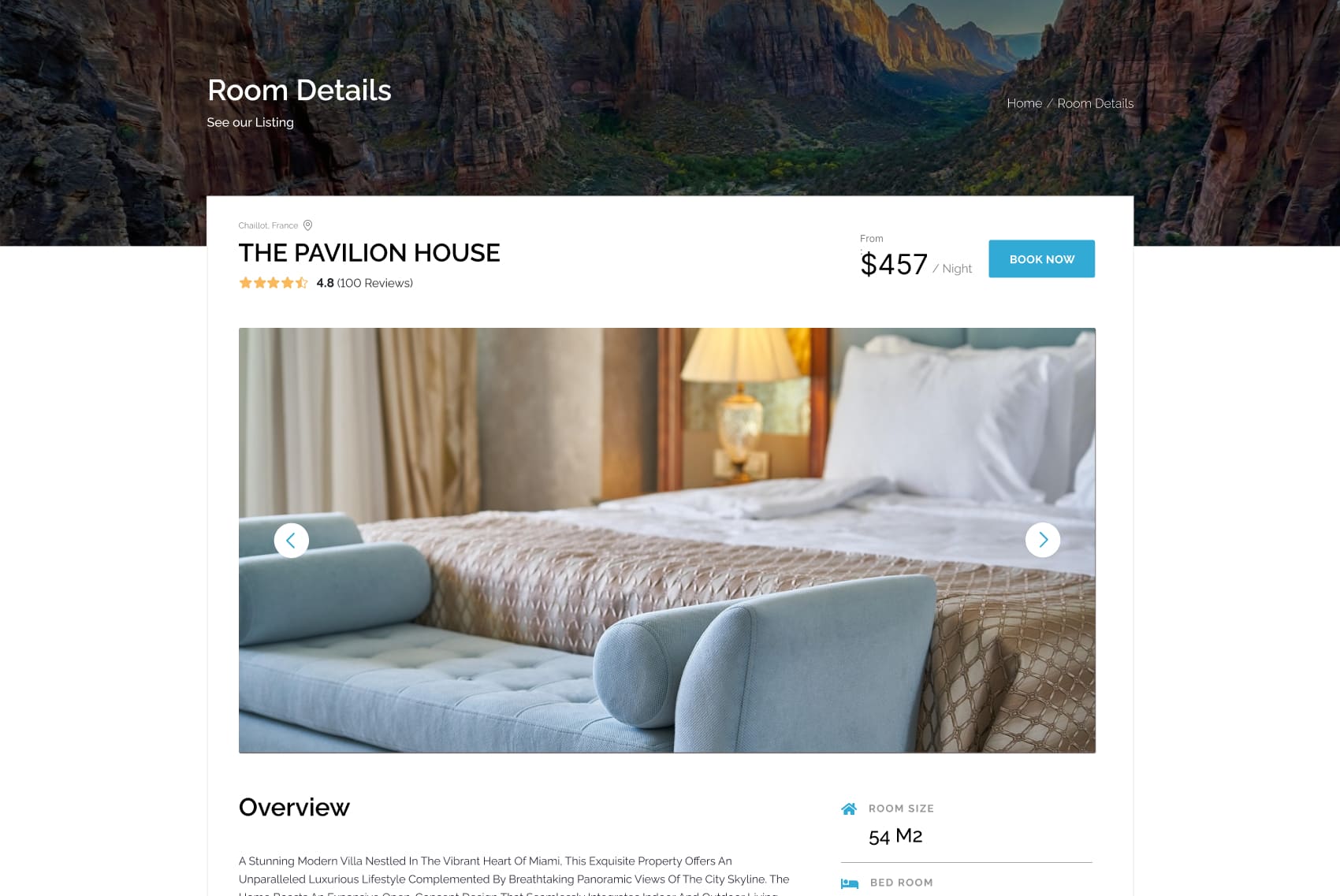Click the Room Size label

[x=901, y=809]
